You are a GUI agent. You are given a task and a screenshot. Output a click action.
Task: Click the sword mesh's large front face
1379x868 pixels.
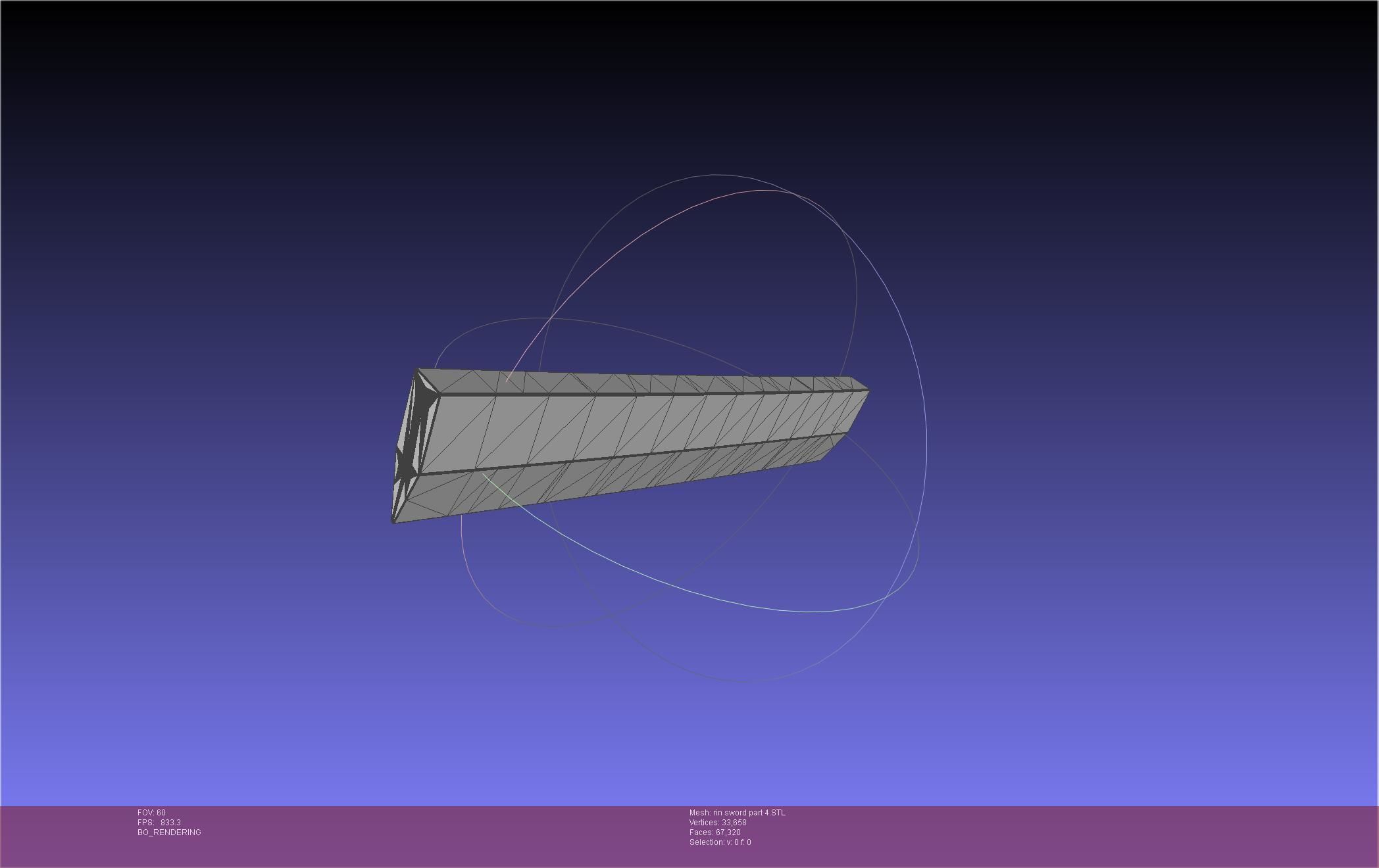pos(625,424)
